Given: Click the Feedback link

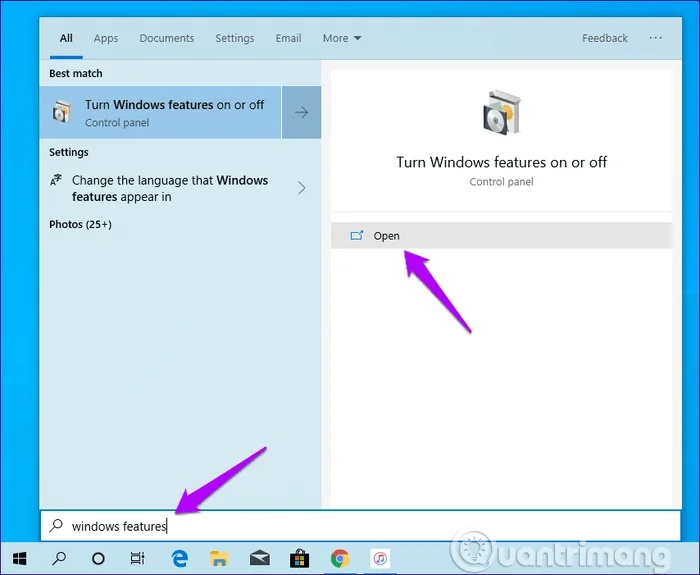Looking at the screenshot, I should (x=605, y=38).
